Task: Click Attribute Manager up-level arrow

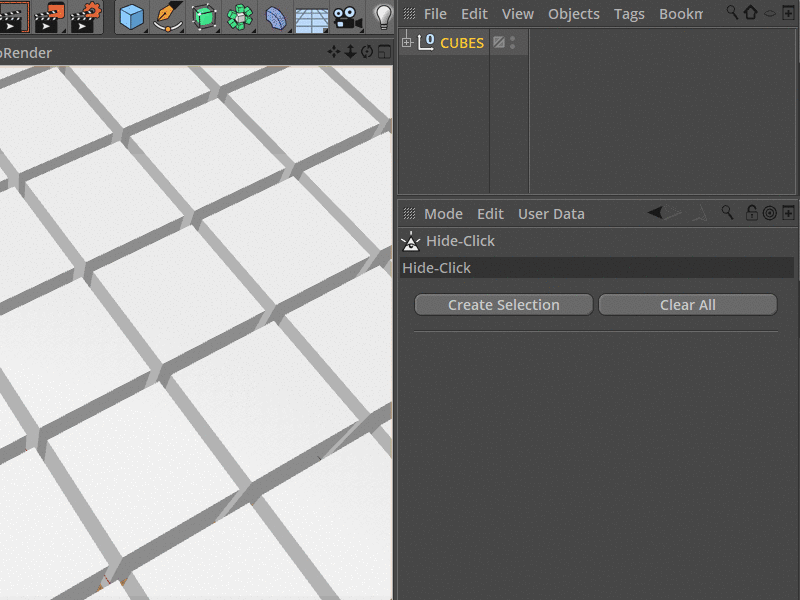Action: [701, 213]
